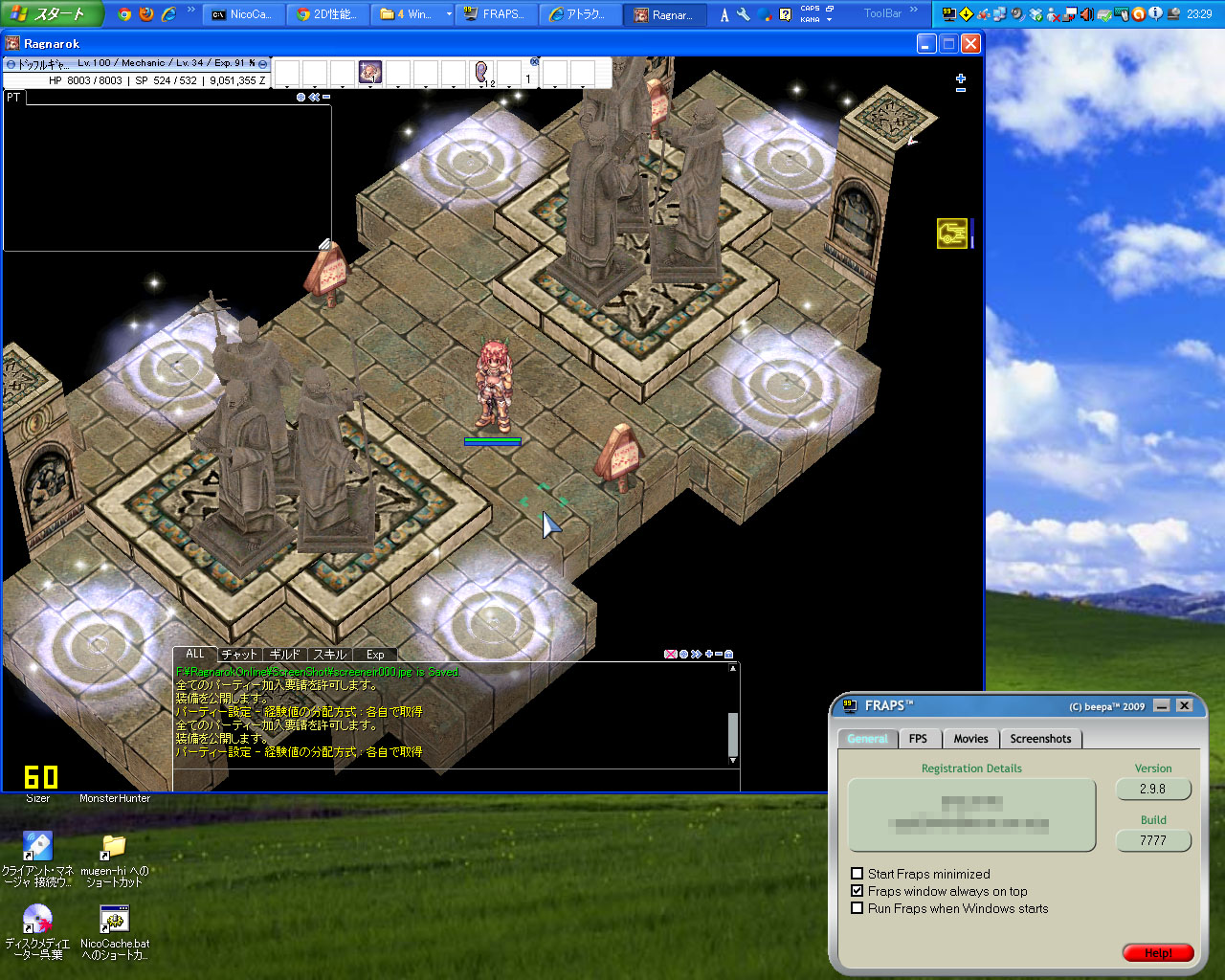Launch Firefox from the quick launch bar

click(x=146, y=14)
